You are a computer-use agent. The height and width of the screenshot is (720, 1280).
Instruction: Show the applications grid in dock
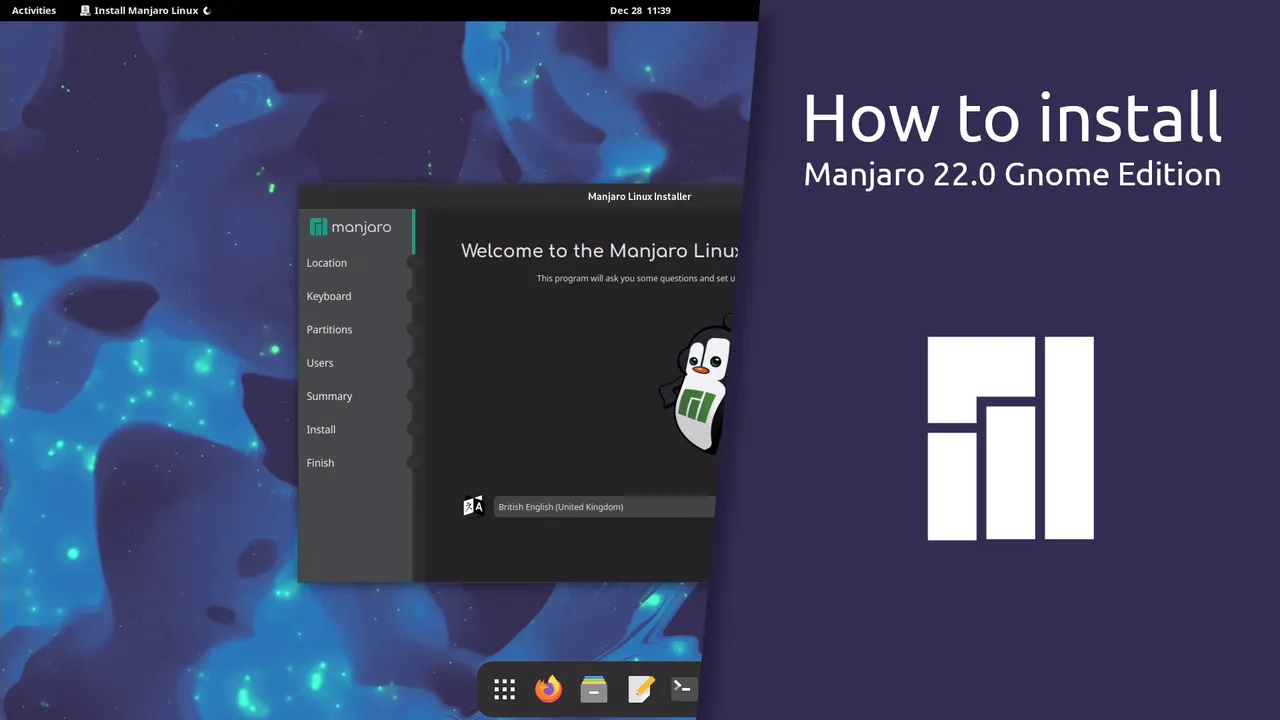coord(505,689)
